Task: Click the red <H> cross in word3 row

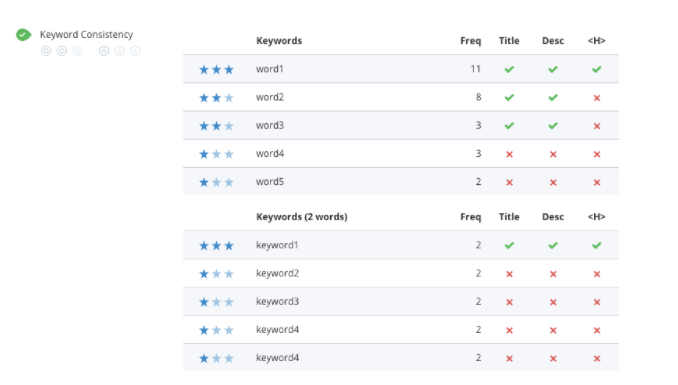Action: point(597,126)
